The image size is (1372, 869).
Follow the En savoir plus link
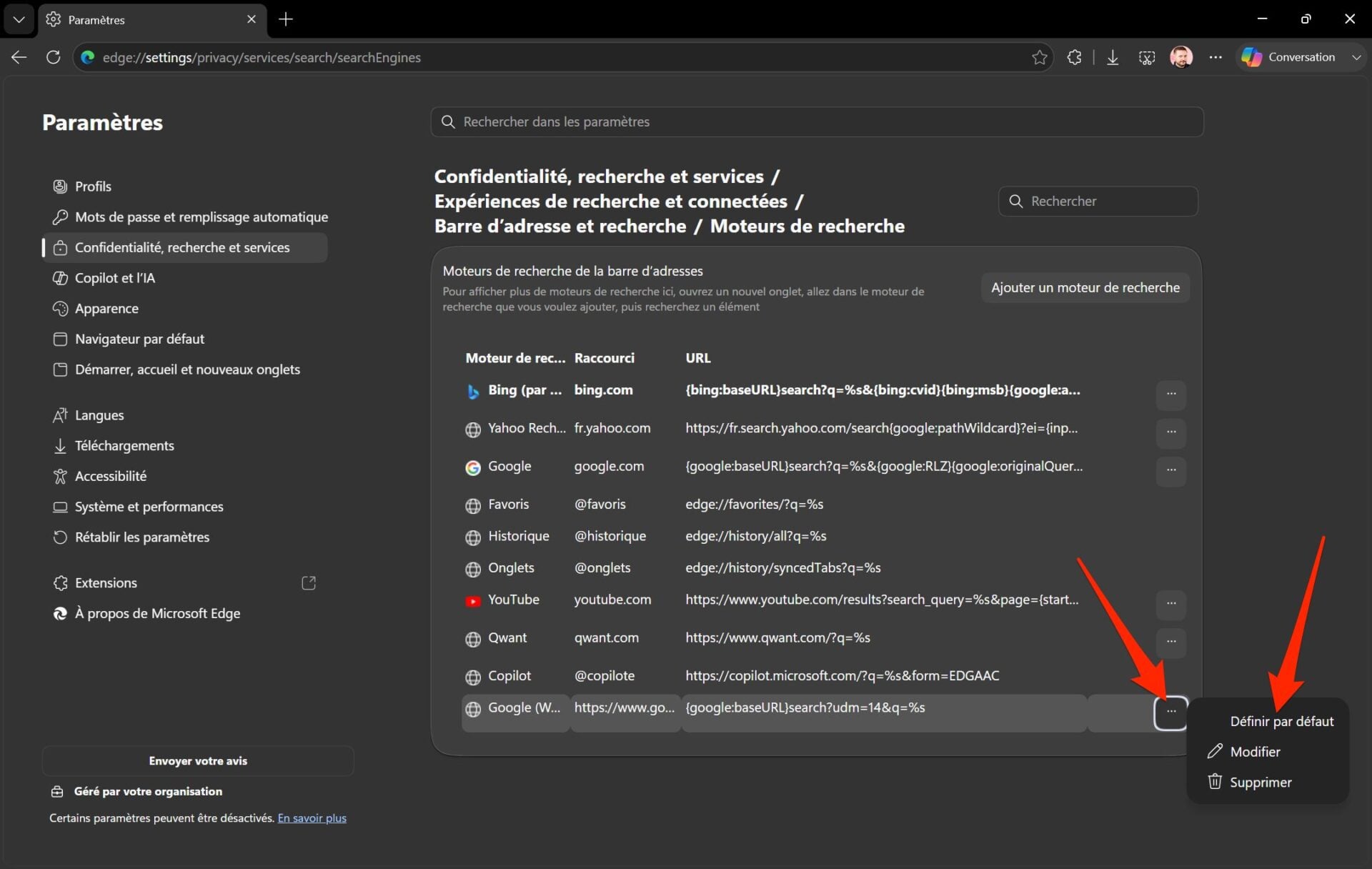click(x=312, y=818)
